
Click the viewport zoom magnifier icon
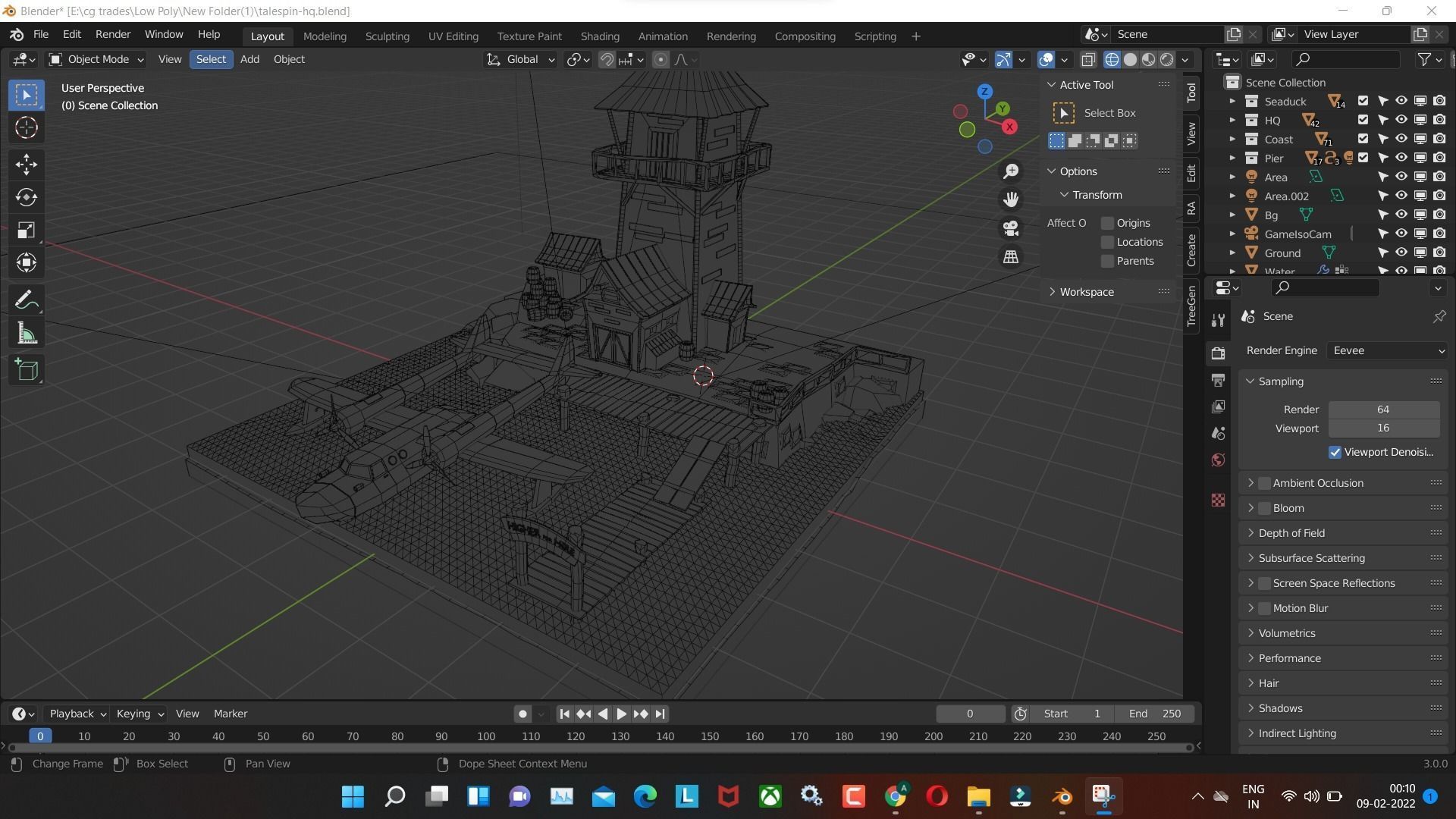click(x=1011, y=171)
